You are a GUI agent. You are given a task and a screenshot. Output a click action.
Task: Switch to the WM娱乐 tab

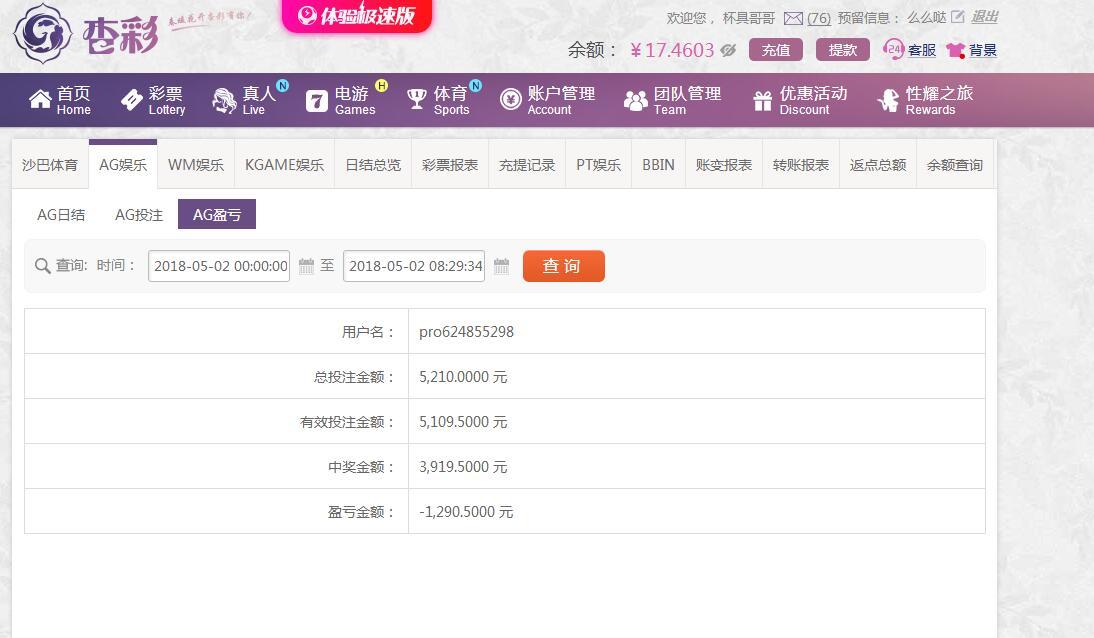pos(196,165)
